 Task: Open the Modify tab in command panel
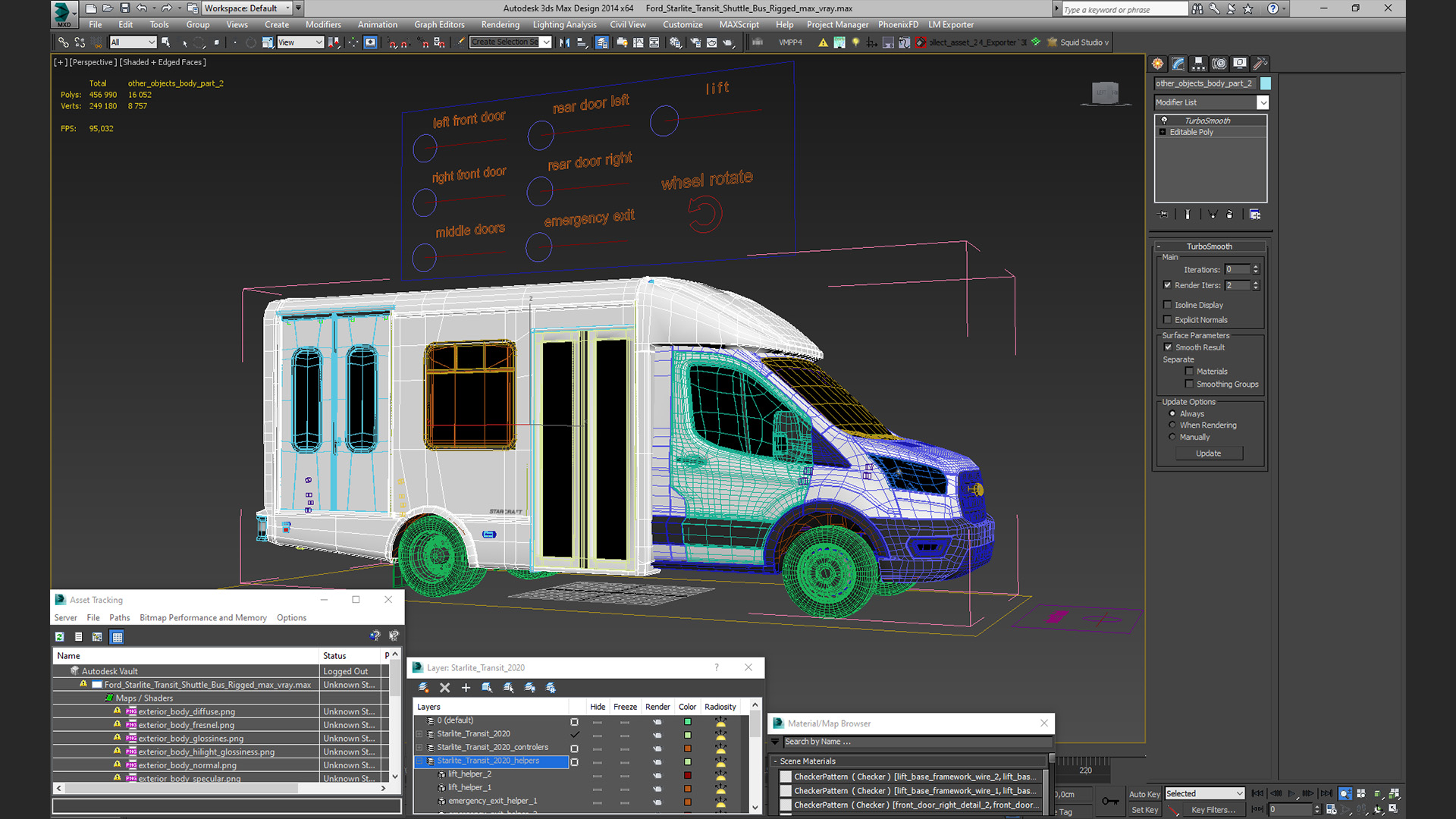(1178, 64)
